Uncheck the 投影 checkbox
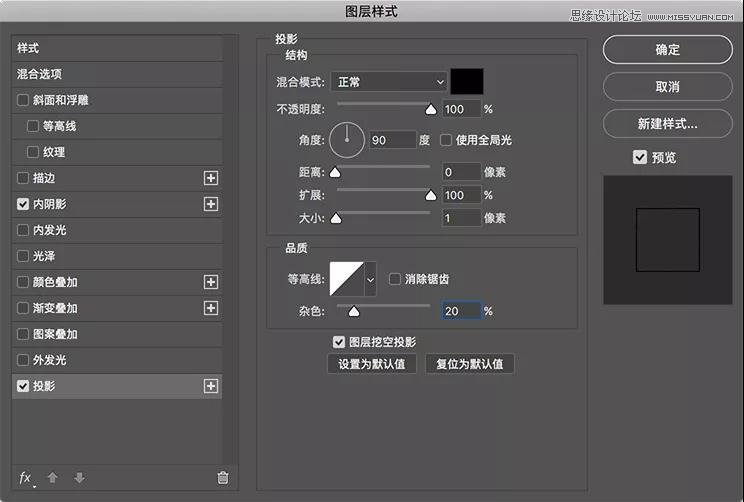Viewport: 744px width, 502px height. (23, 386)
